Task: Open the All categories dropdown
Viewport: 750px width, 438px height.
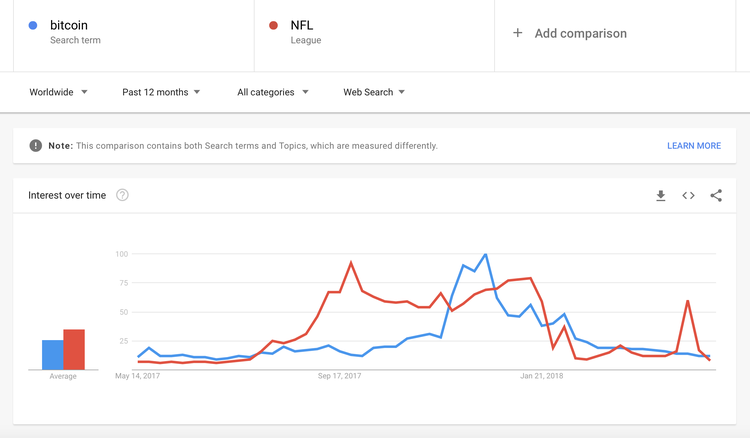Action: click(272, 92)
